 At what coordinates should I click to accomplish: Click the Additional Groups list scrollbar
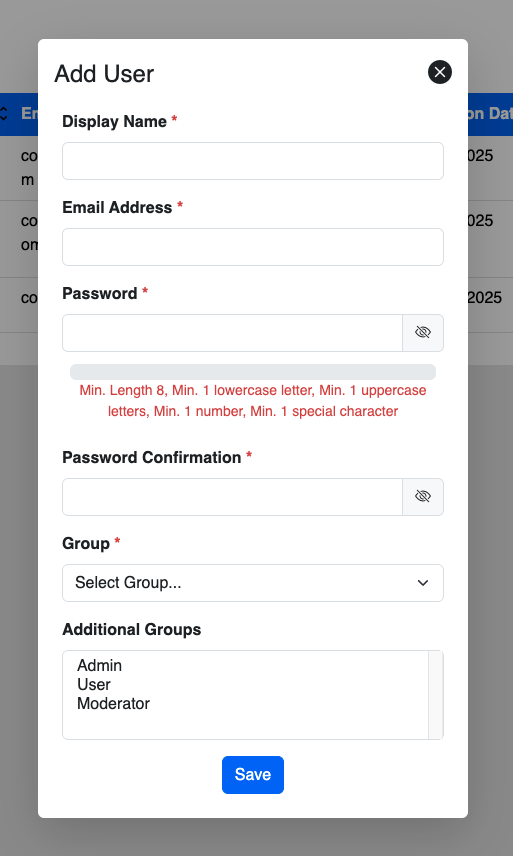(436, 694)
